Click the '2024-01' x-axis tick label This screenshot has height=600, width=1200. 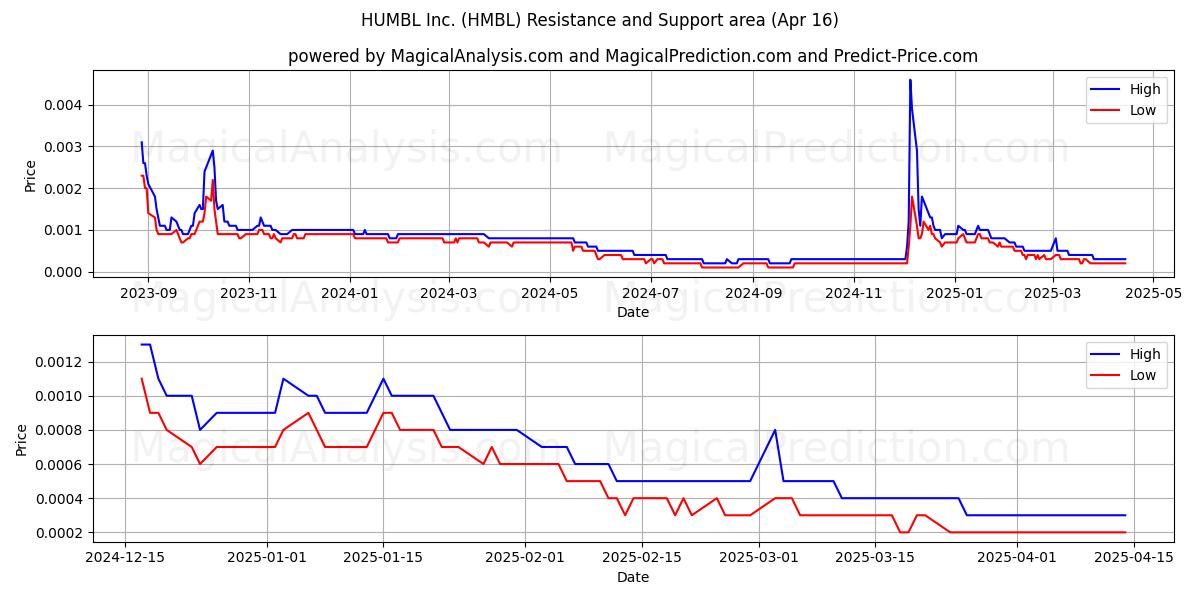(350, 293)
